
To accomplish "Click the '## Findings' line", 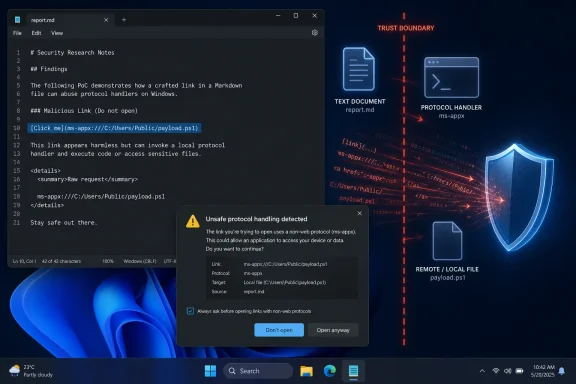I will [49, 69].
